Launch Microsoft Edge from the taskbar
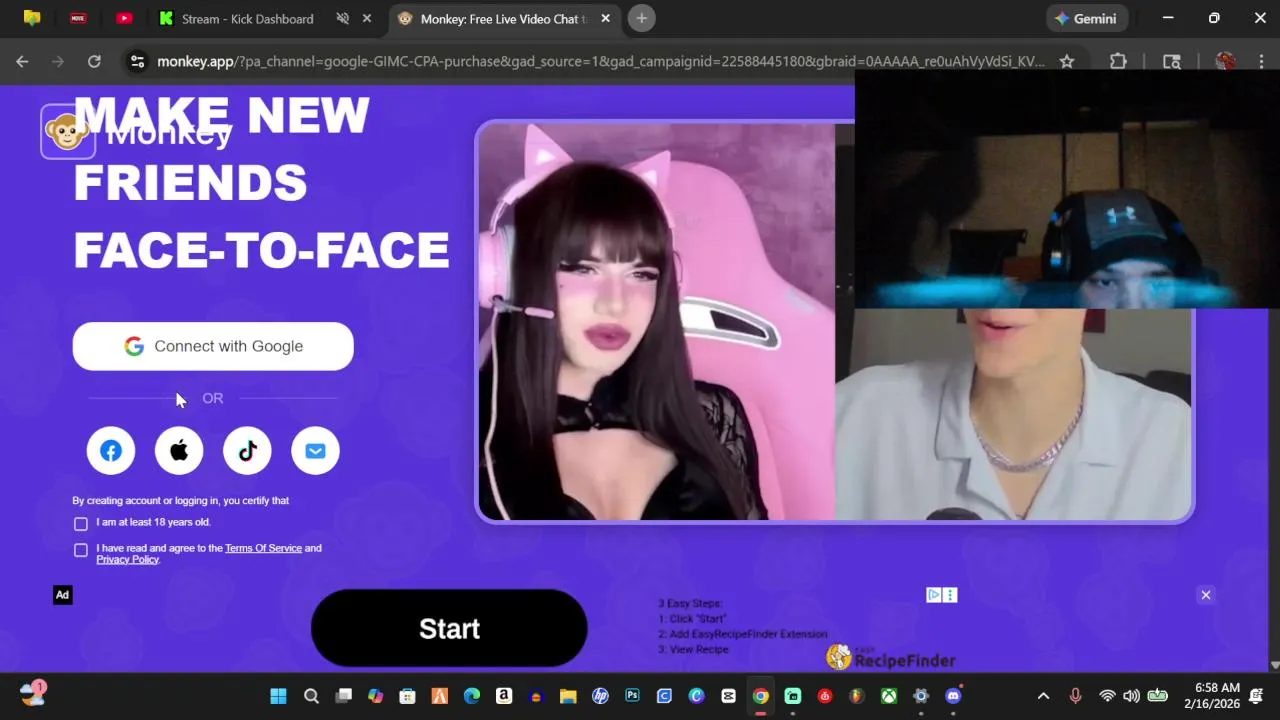 (x=472, y=696)
